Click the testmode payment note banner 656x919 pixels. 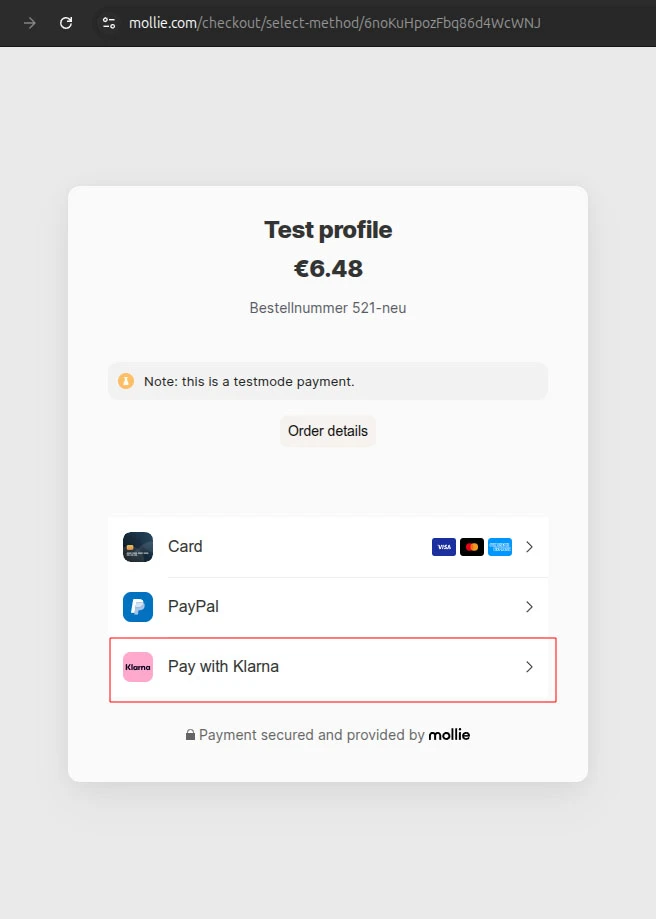click(327, 381)
